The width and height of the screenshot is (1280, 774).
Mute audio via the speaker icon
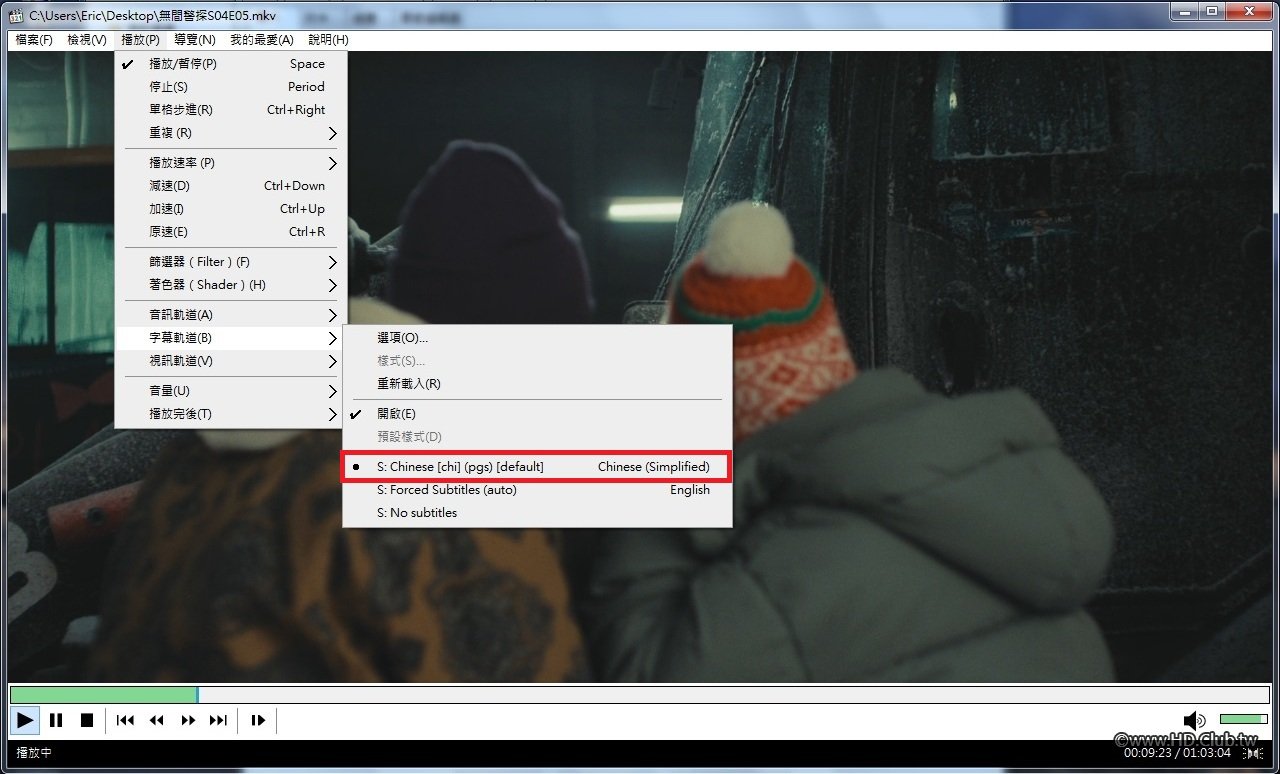click(1194, 720)
